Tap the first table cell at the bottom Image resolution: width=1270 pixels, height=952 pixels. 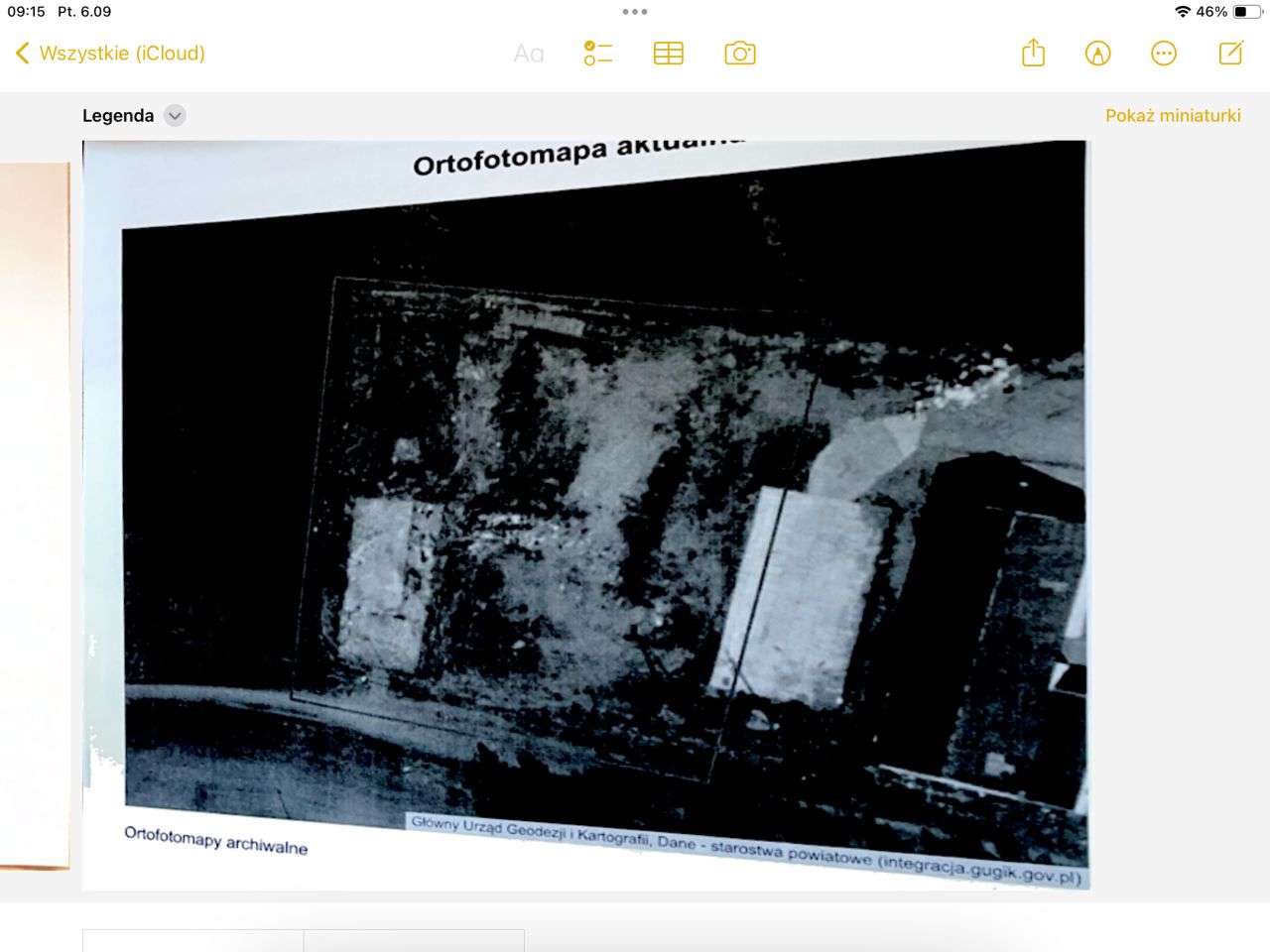(193, 940)
